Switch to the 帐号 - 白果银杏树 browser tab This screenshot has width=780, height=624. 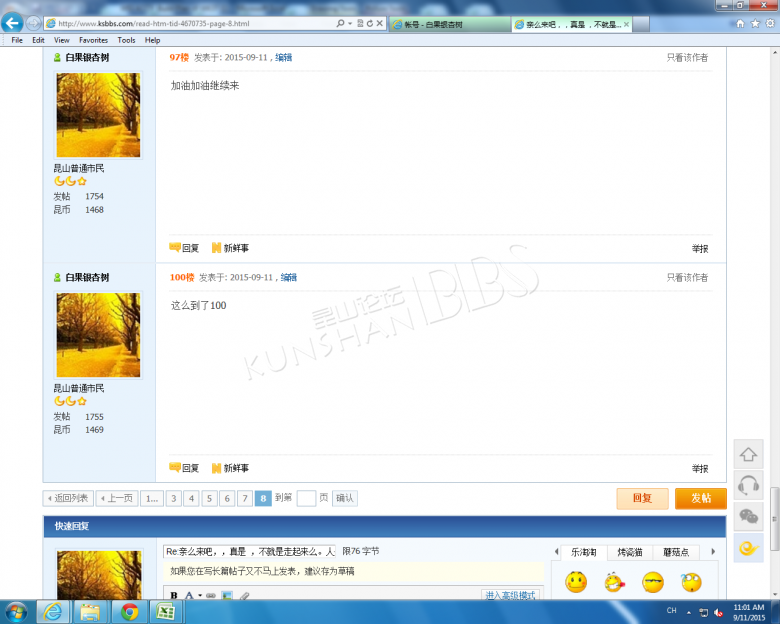pyautogui.click(x=446, y=23)
